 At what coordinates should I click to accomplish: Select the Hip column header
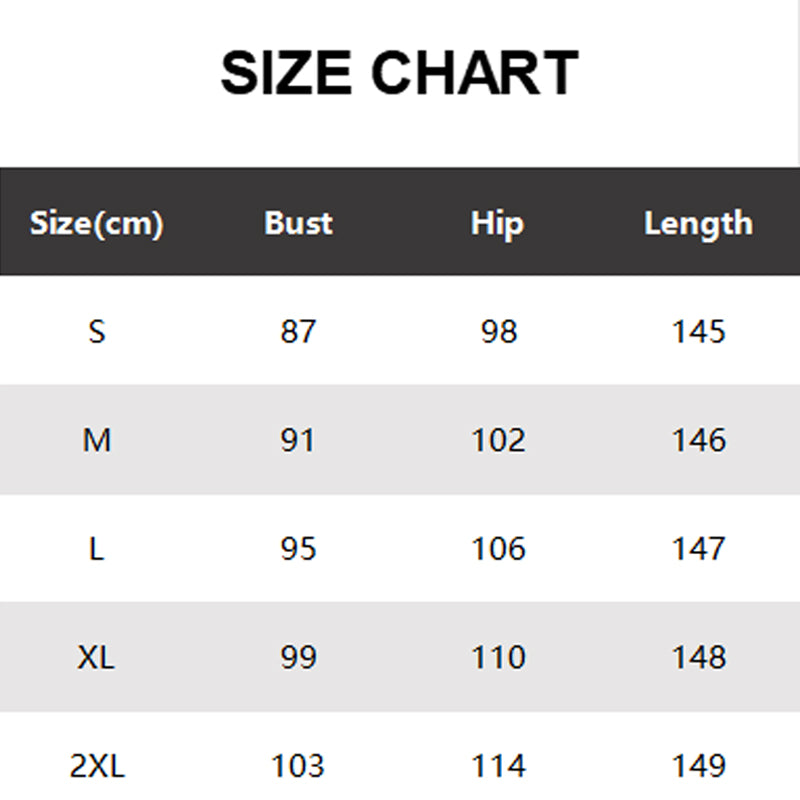pyautogui.click(x=497, y=223)
